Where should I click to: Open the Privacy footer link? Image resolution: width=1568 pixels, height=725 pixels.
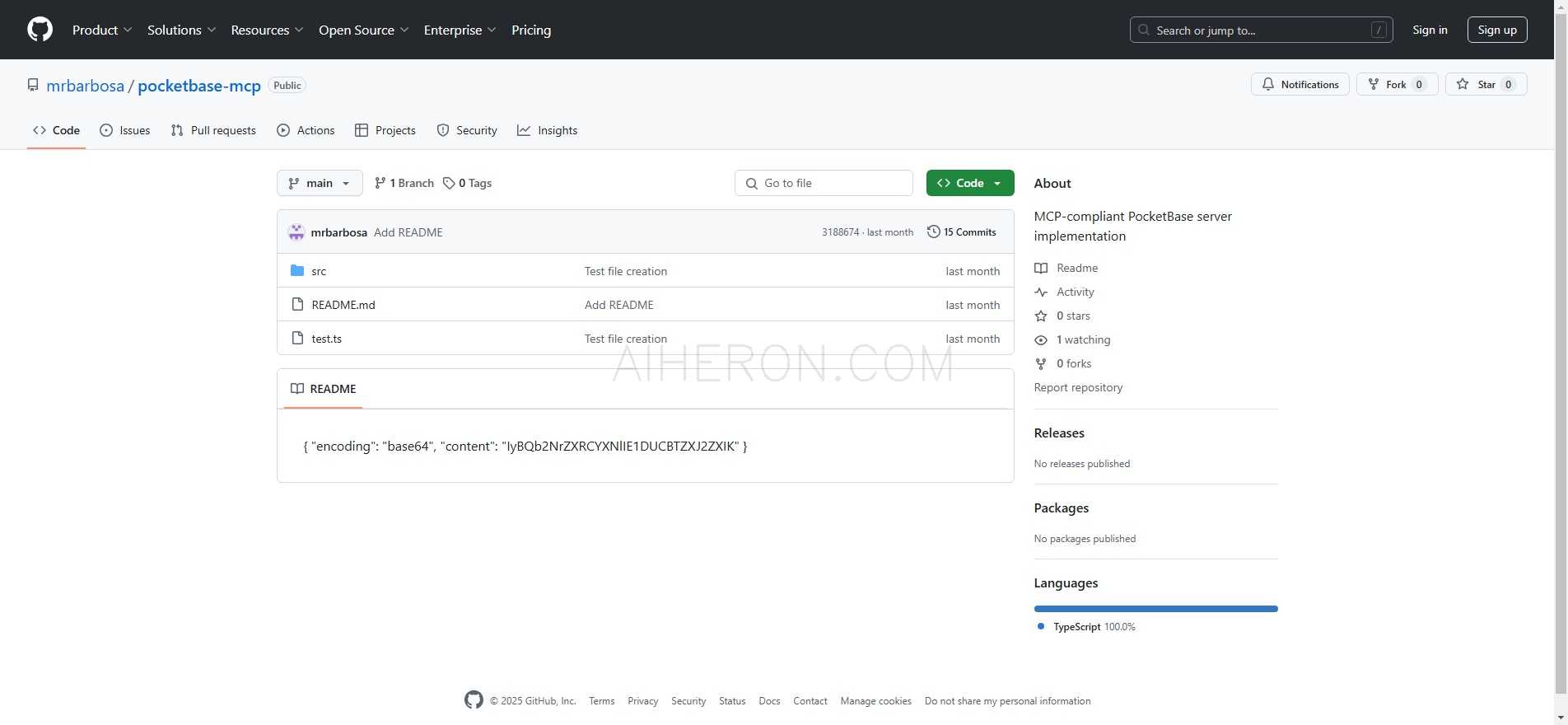642,701
